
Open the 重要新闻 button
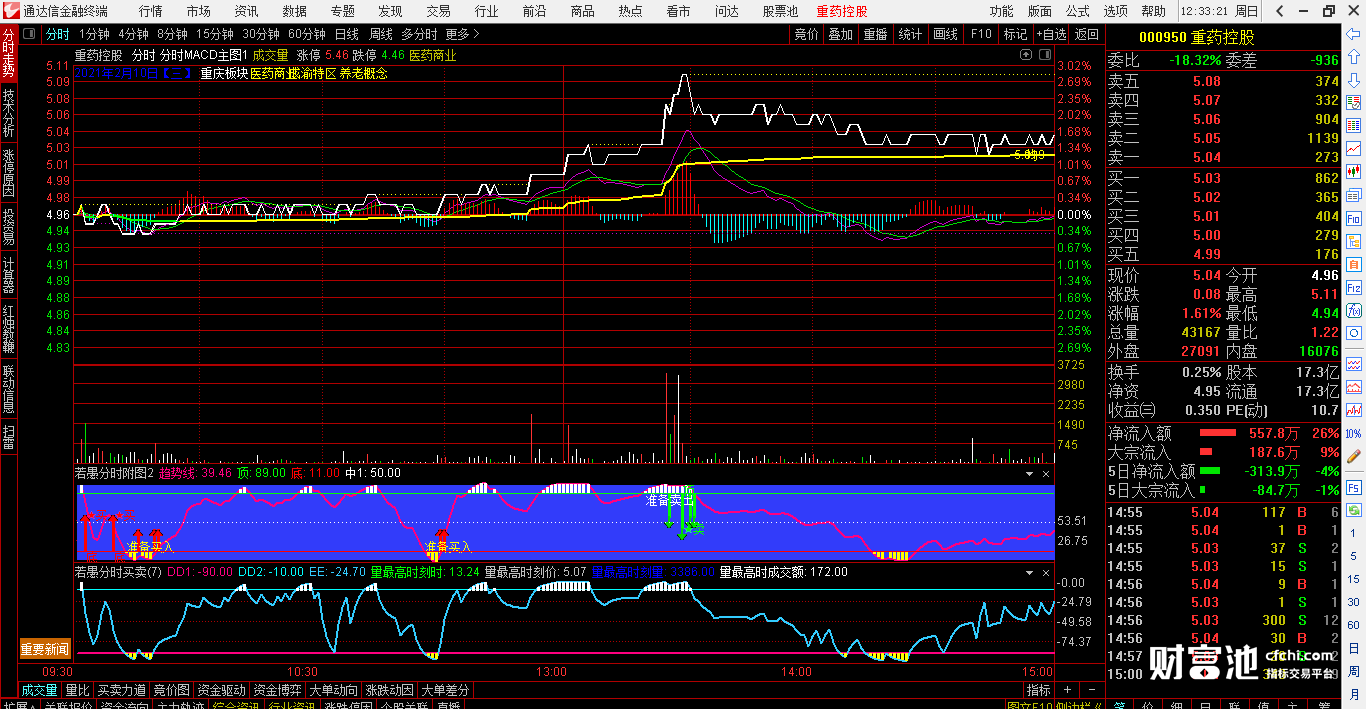click(45, 650)
